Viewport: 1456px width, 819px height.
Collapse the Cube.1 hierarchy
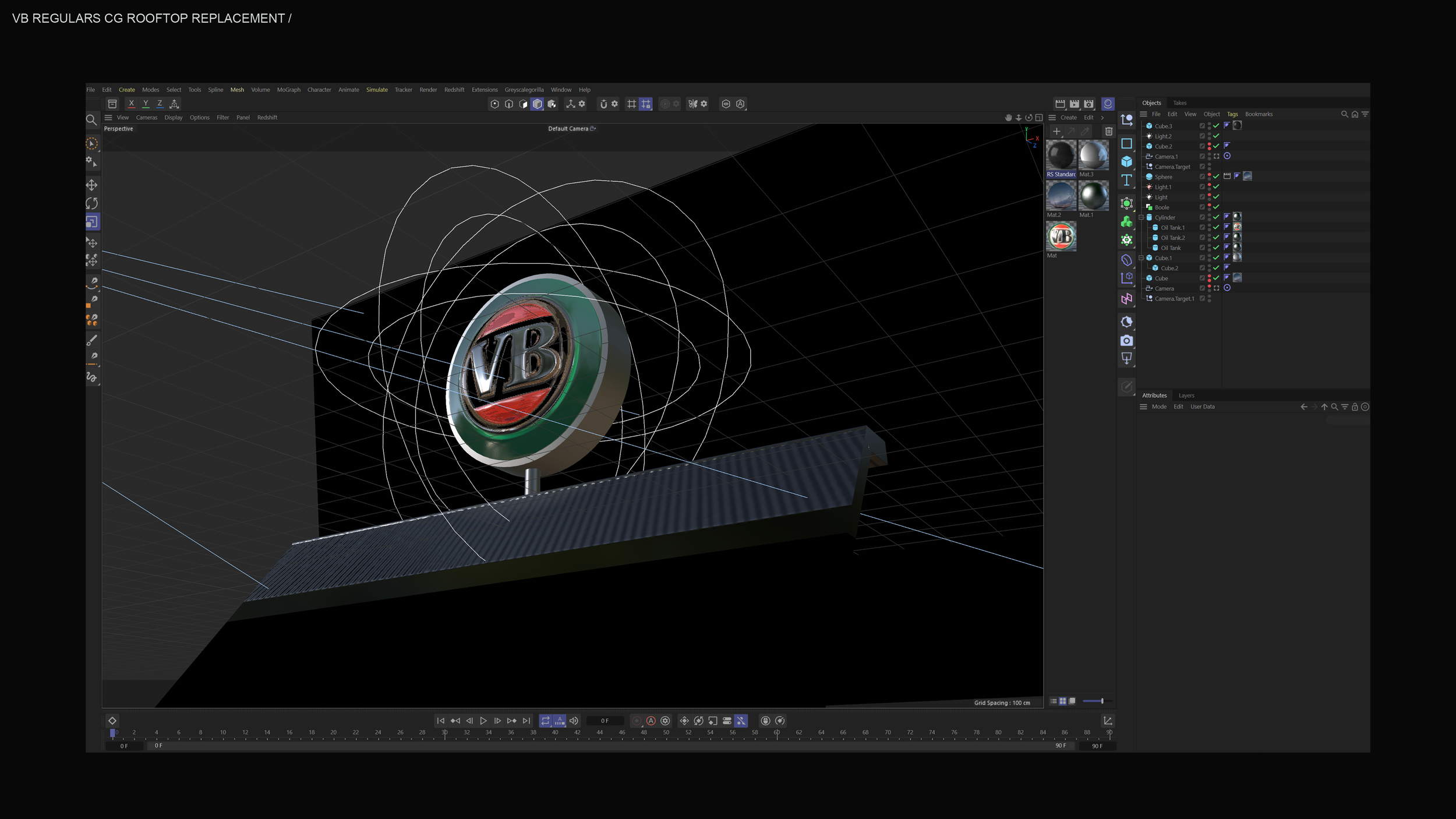click(x=1141, y=258)
